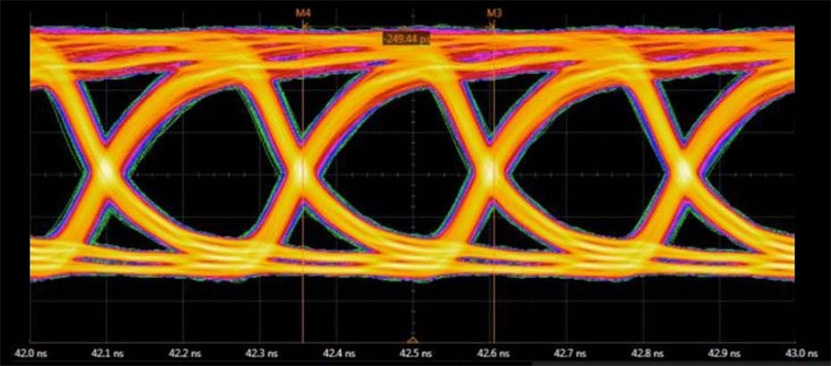Screen dimensions: 831x366
Task: Click the 42.6 ns axis label
Action: click(490, 353)
